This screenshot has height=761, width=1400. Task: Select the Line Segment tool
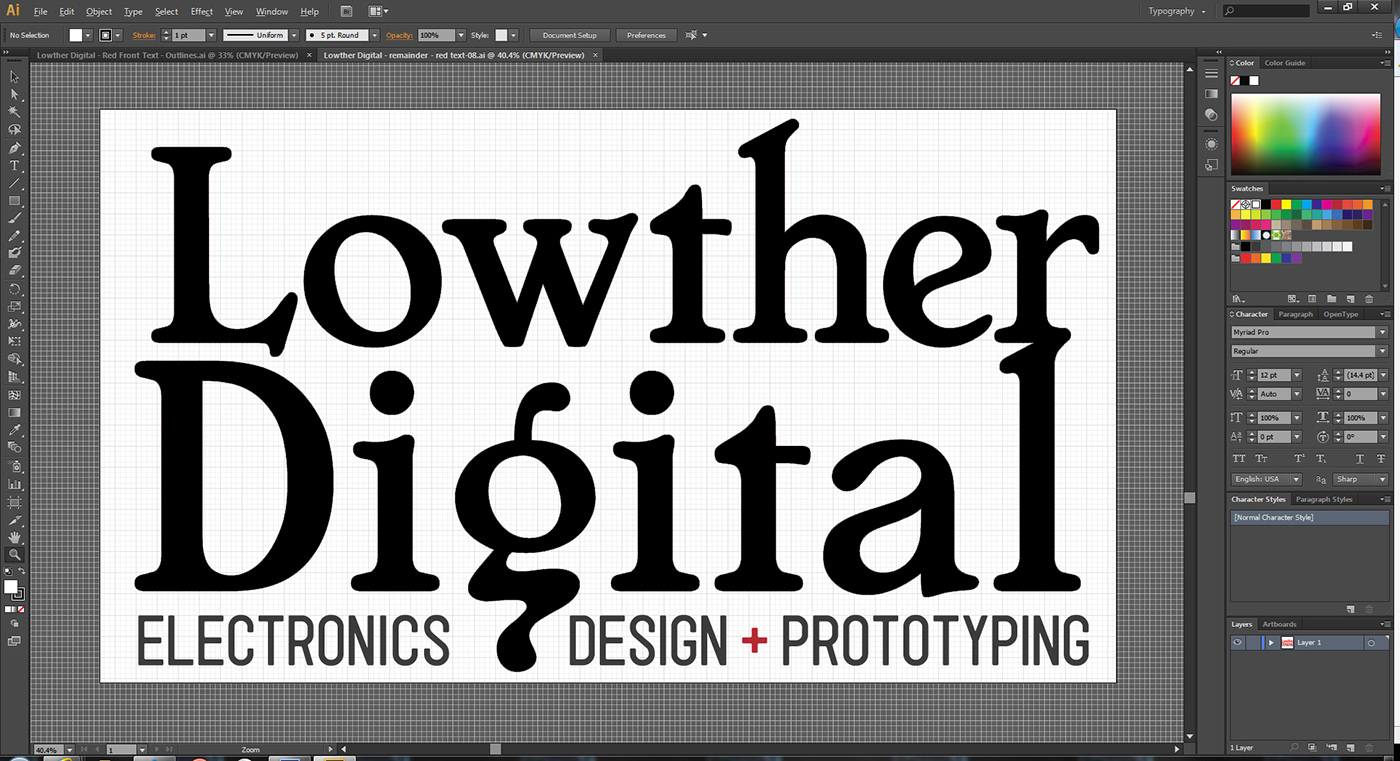coord(14,184)
